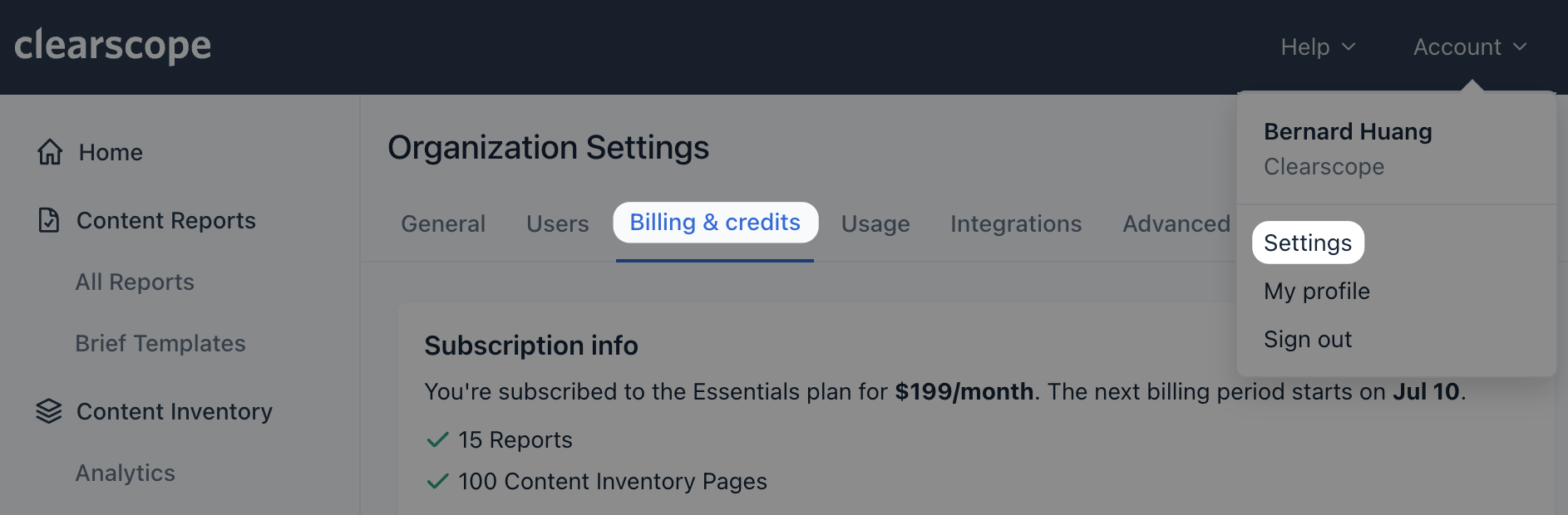Open the Advanced tab
The height and width of the screenshot is (515, 1568).
1176,223
